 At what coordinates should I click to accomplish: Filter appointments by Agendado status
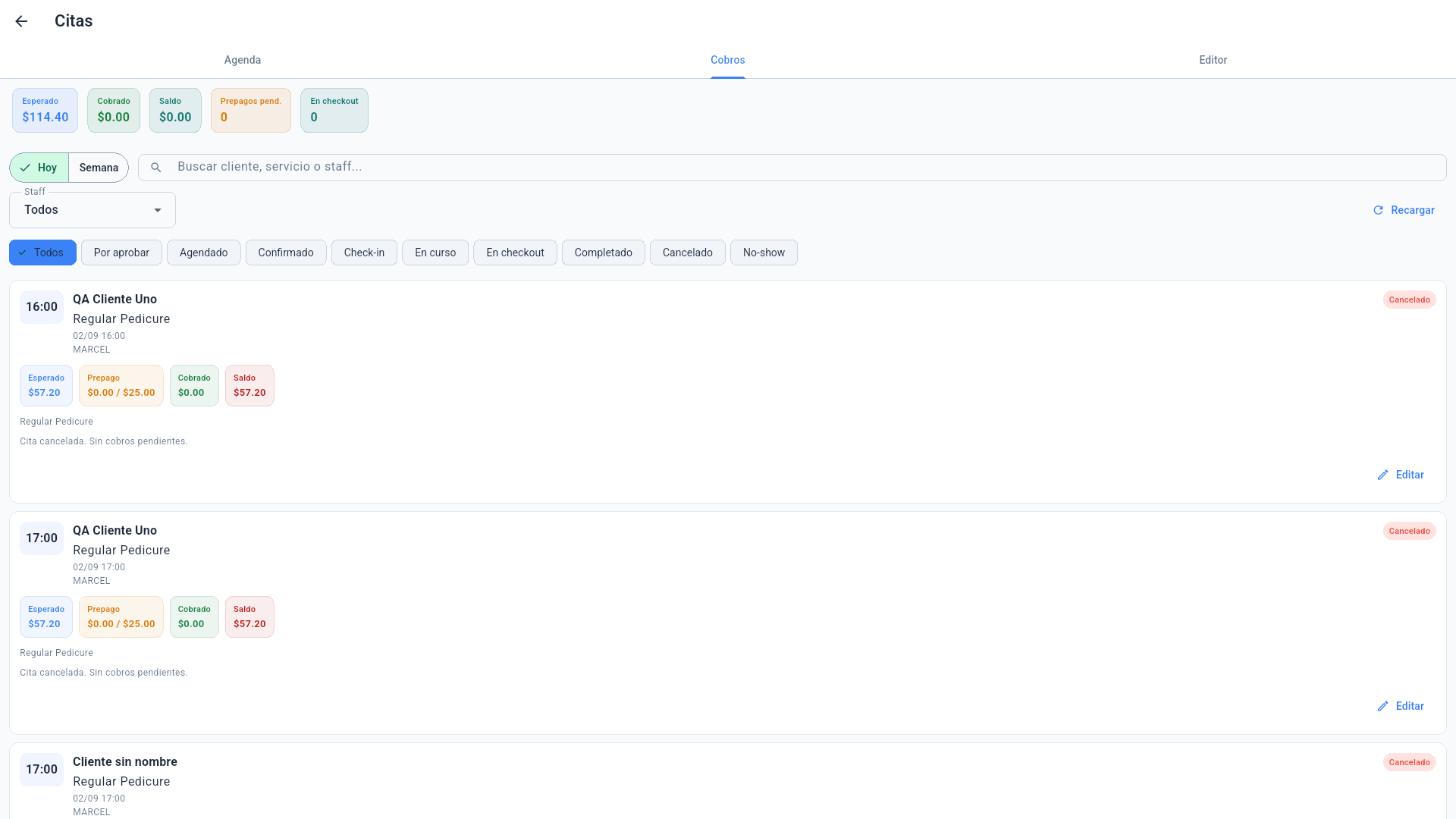point(203,253)
